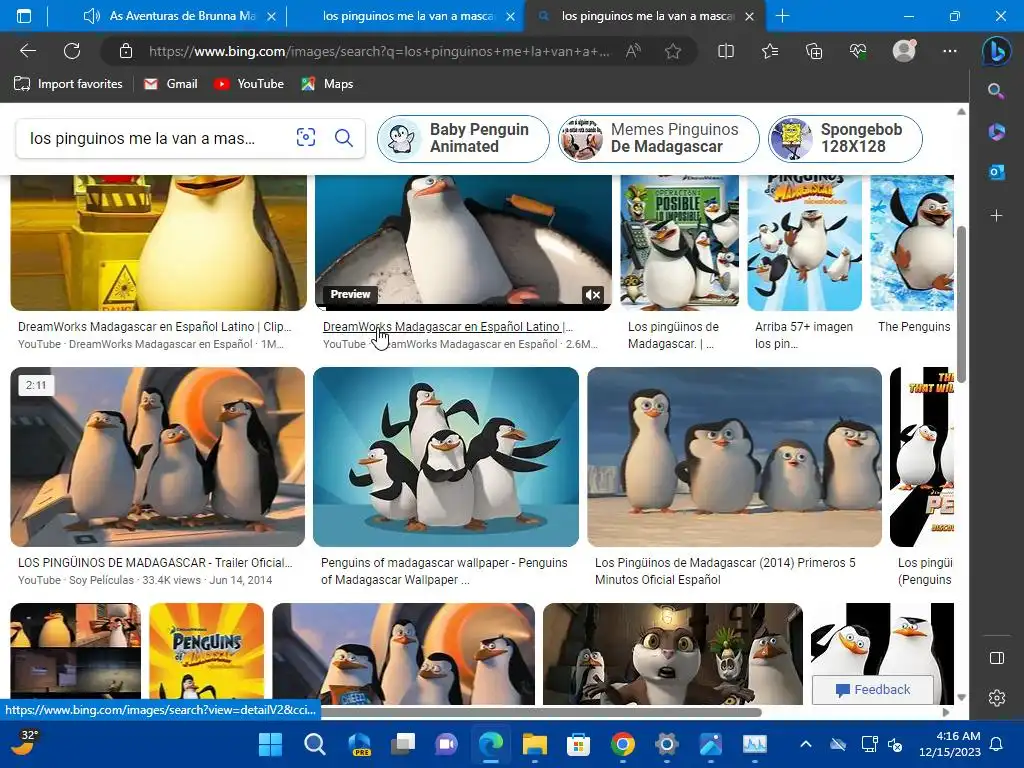Select the Spongebob 128X128 suggestion
Screen dimensions: 1024x768
point(845,138)
